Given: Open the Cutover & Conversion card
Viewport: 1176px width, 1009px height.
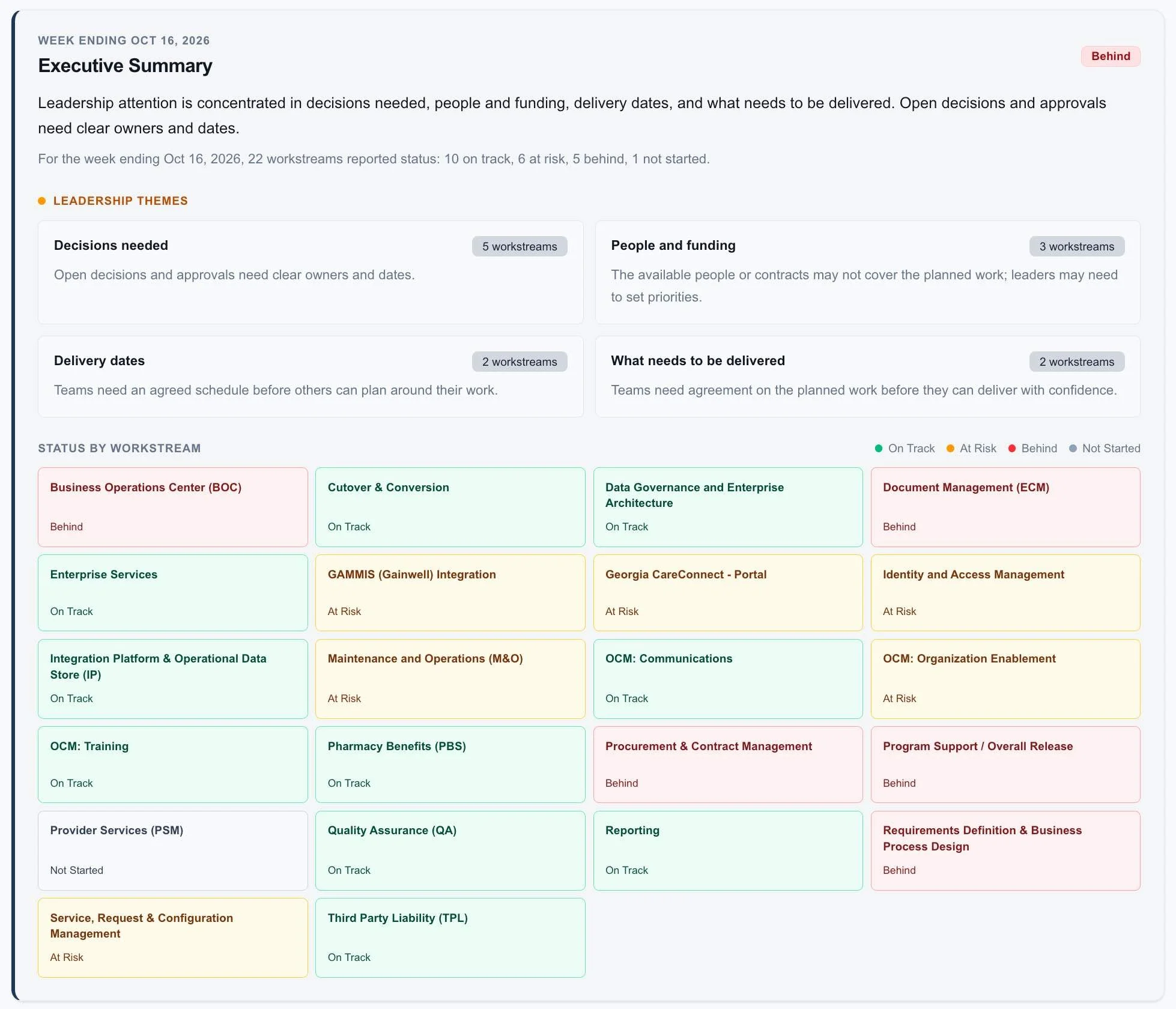Looking at the screenshot, I should [450, 507].
